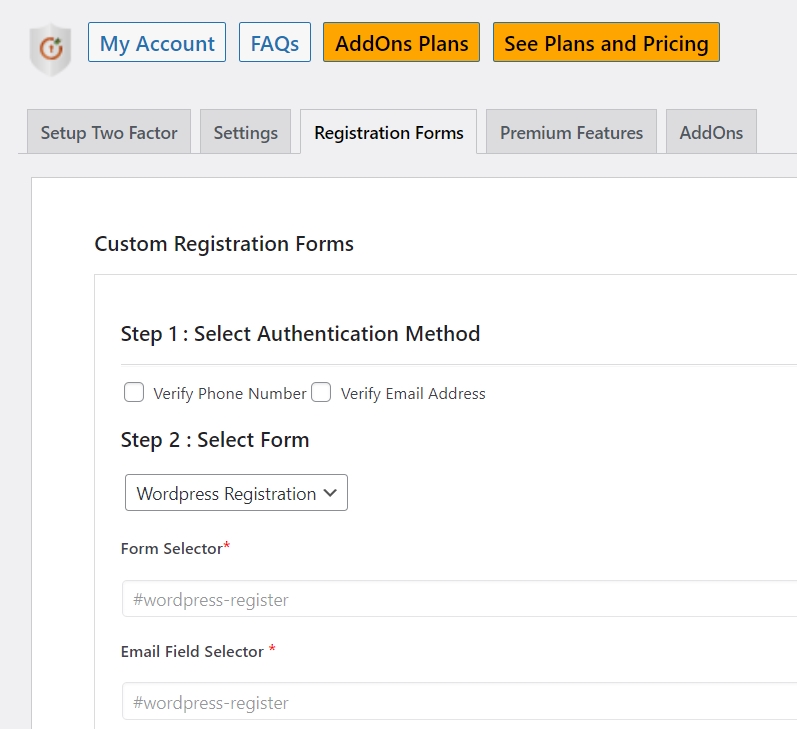The height and width of the screenshot is (729, 797).
Task: Enable the Verify Phone Number checkbox
Action: (134, 392)
